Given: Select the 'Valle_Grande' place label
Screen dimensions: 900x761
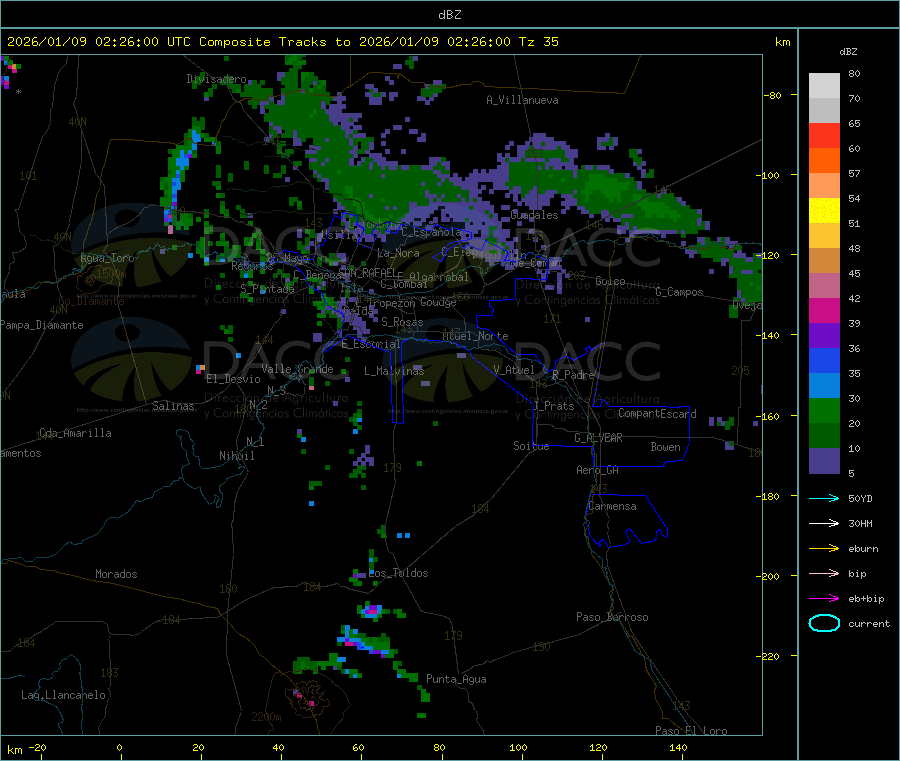Looking at the screenshot, I should (297, 369).
